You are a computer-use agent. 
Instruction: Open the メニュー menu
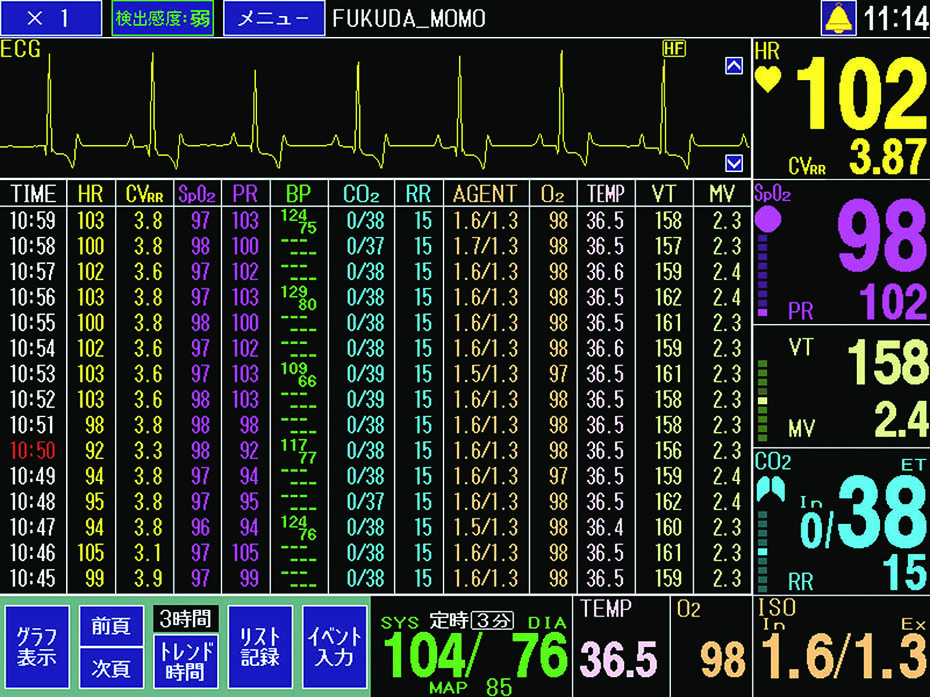[x=273, y=19]
